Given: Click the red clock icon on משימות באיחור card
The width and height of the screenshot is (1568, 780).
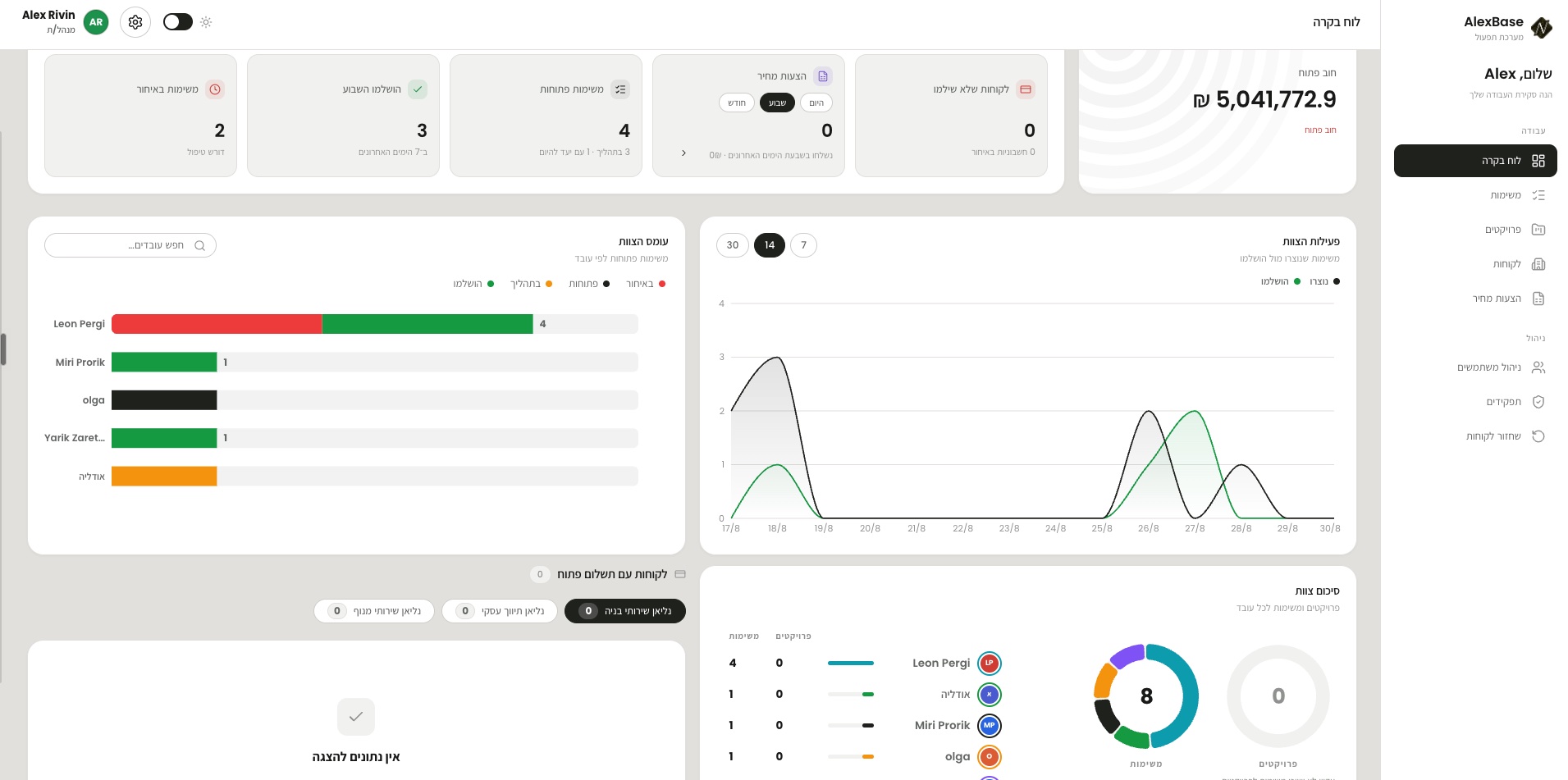Looking at the screenshot, I should coord(215,89).
